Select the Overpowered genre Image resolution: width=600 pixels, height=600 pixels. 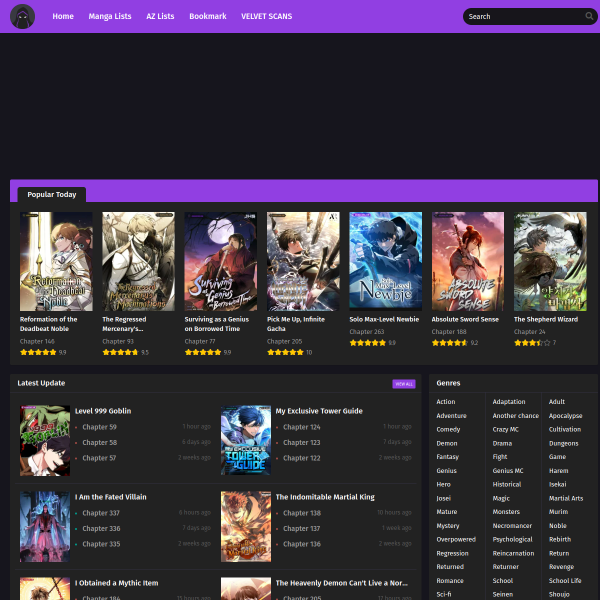tap(456, 540)
